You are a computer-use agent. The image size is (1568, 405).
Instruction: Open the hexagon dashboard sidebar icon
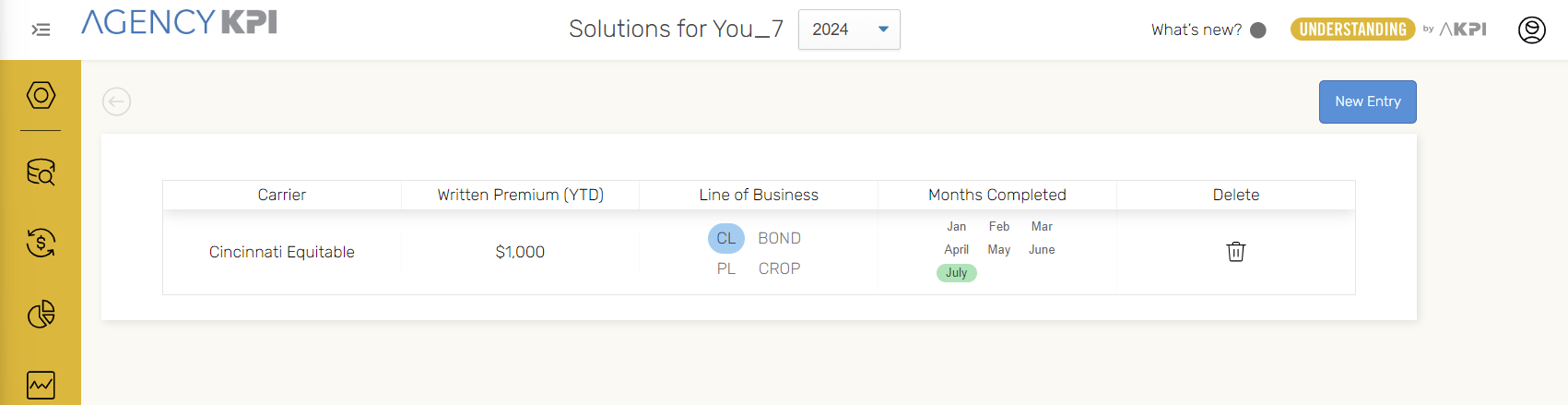pyautogui.click(x=41, y=95)
